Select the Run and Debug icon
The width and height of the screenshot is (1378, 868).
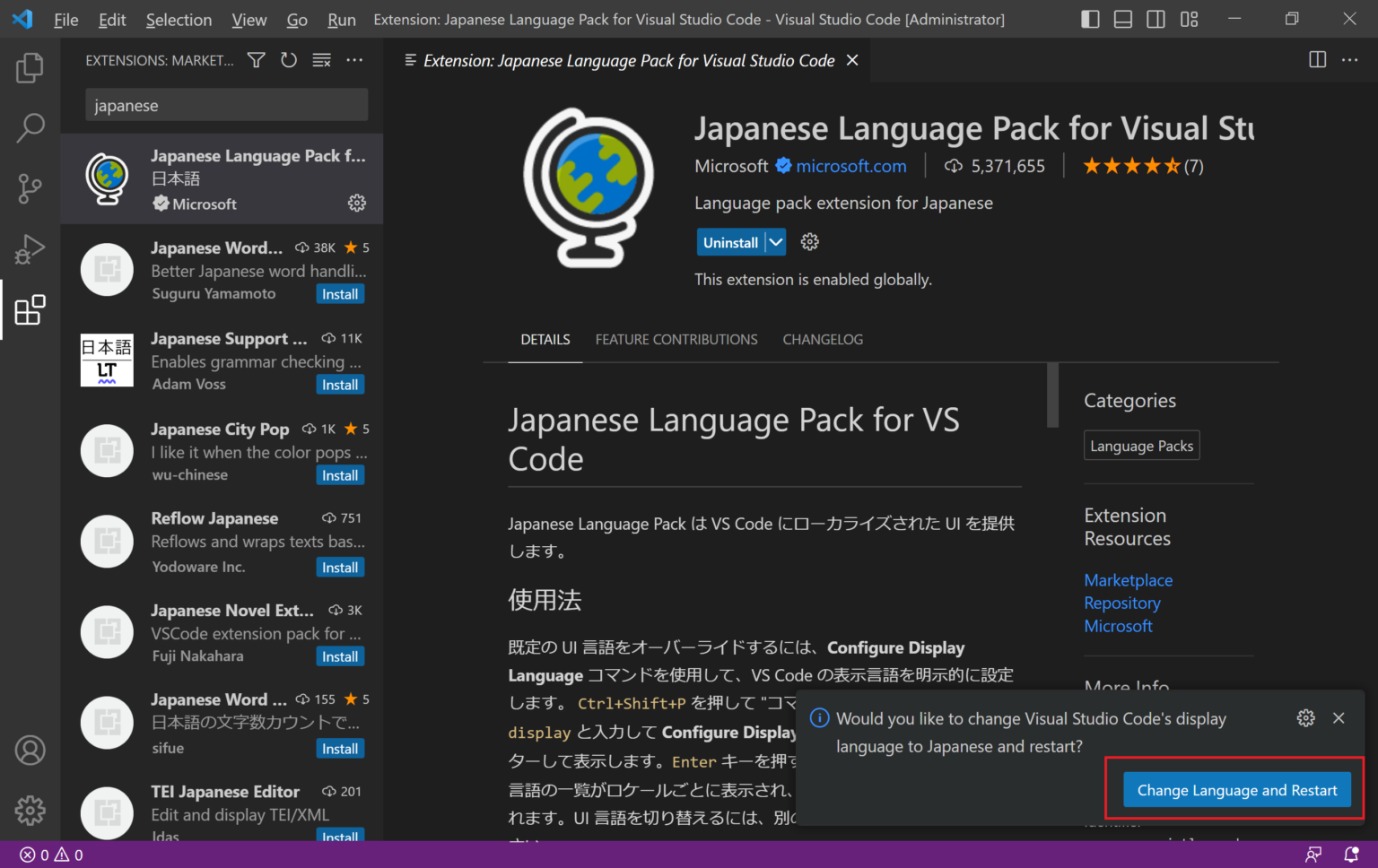(30, 249)
